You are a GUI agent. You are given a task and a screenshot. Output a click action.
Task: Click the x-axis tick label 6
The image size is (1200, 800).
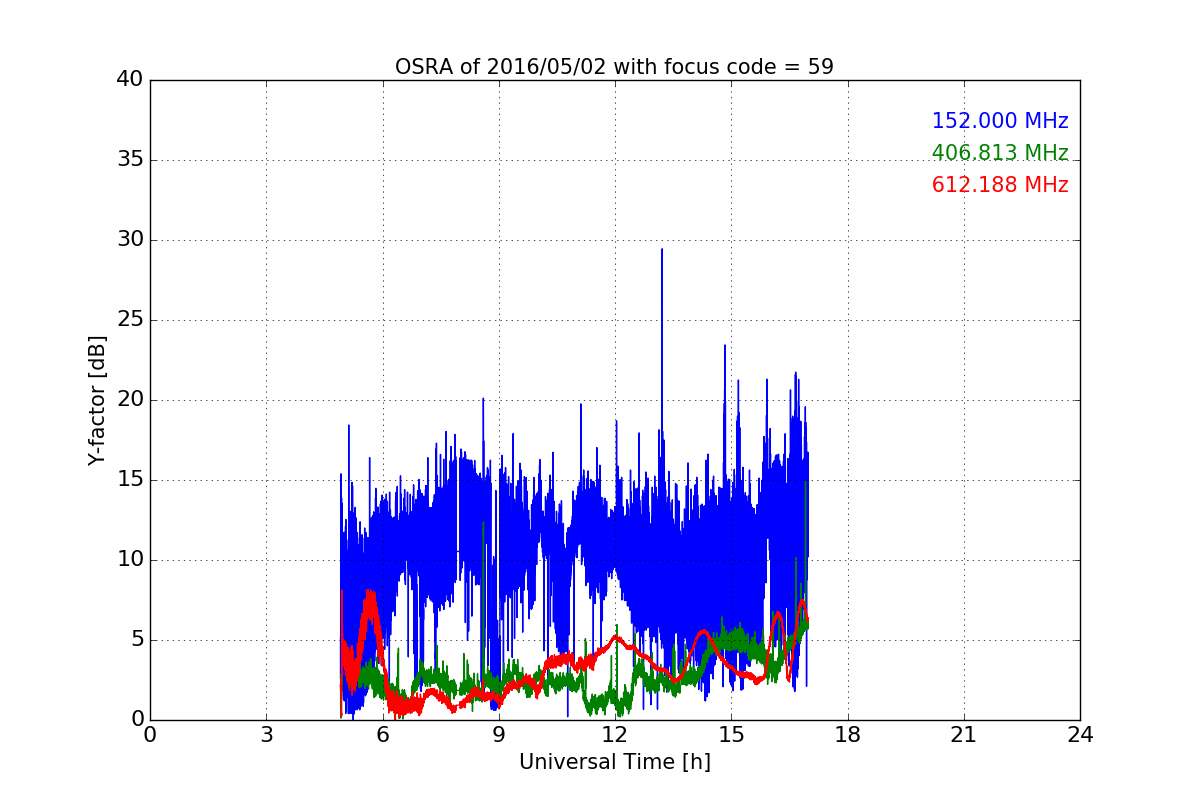[x=382, y=735]
